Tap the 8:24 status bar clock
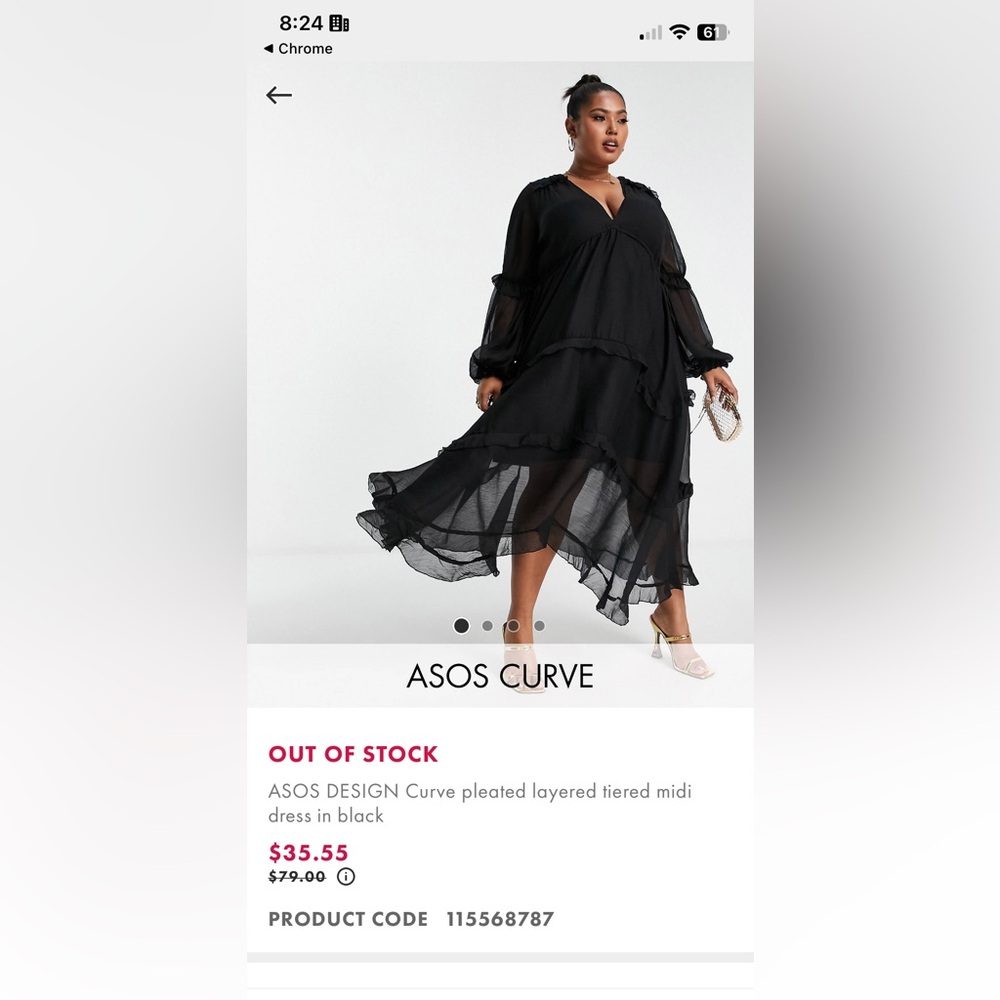The width and height of the screenshot is (1000, 1000). 301,24
